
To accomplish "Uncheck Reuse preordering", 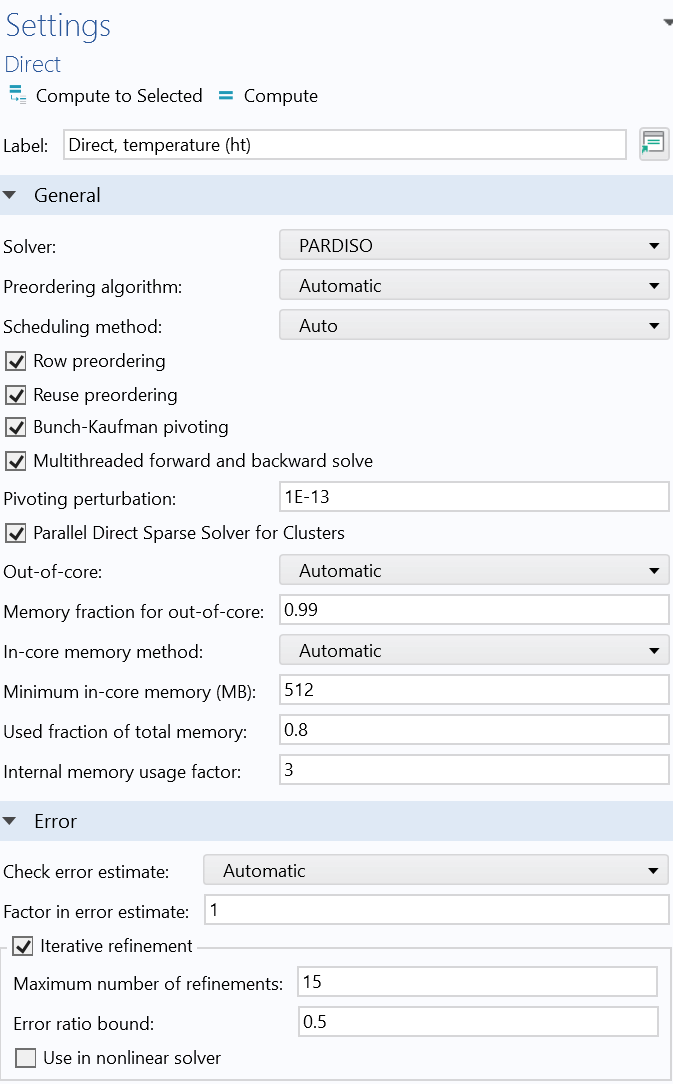I will (16, 395).
